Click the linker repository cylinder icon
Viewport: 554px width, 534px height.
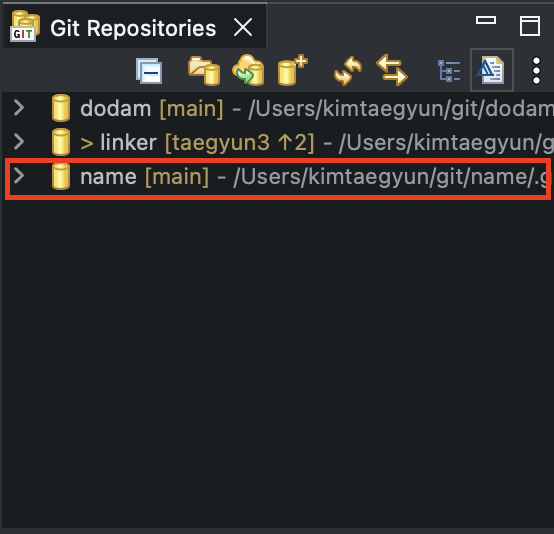coord(61,142)
